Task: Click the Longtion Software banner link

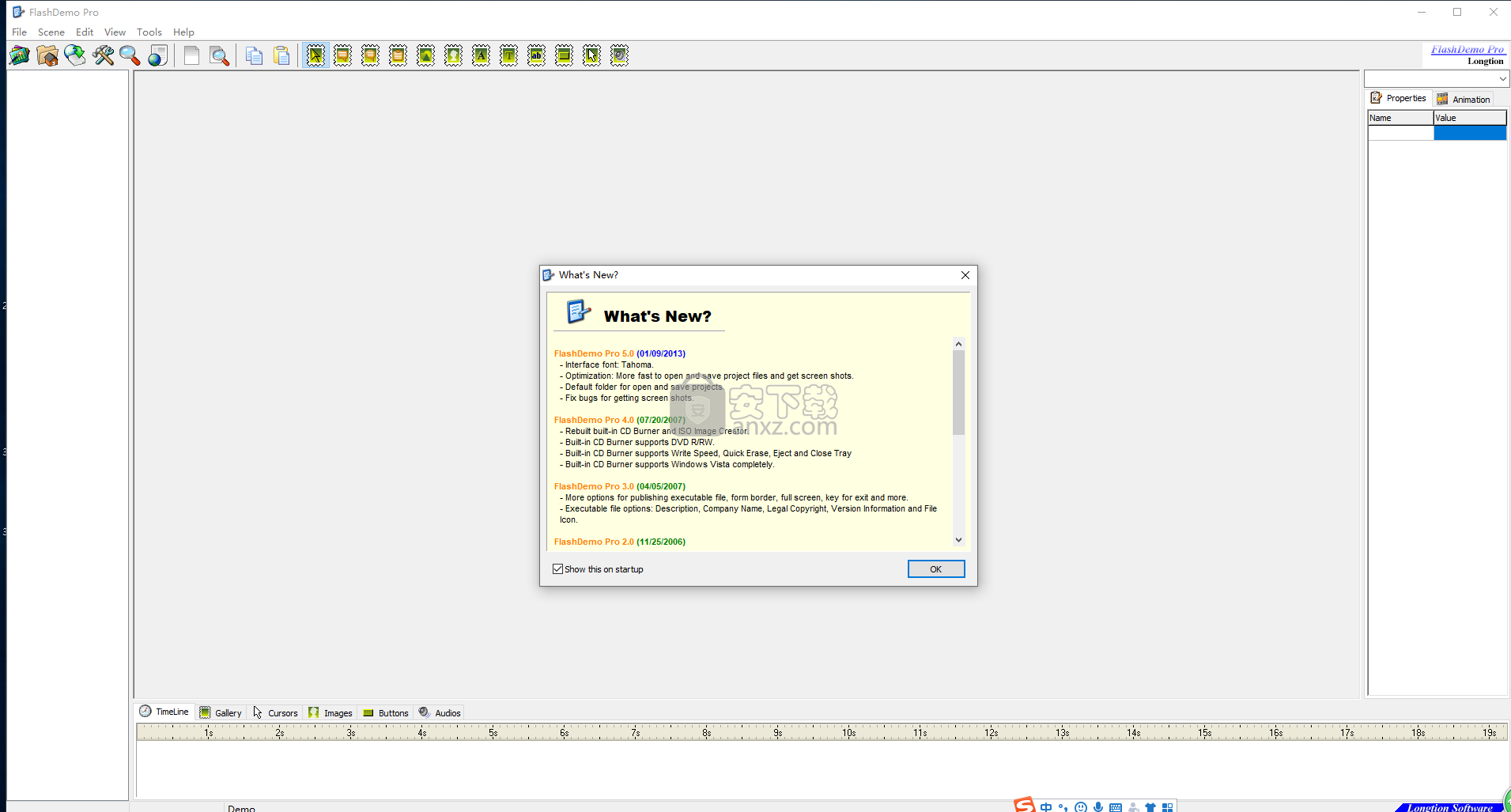Action: 1449,807
